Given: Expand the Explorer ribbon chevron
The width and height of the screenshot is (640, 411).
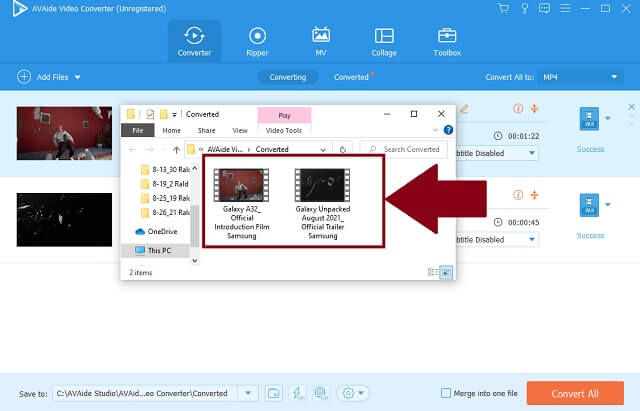Looking at the screenshot, I should tap(435, 130).
